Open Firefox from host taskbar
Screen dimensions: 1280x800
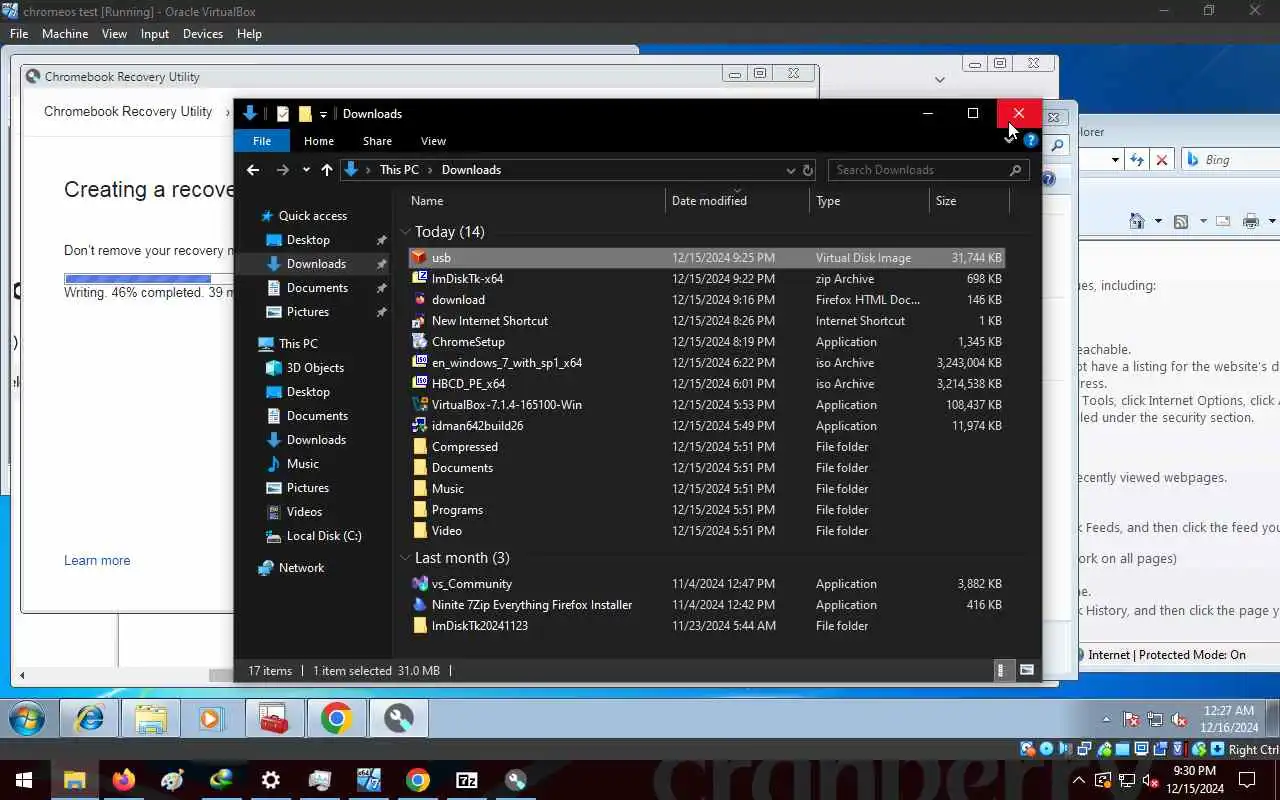pos(124,780)
